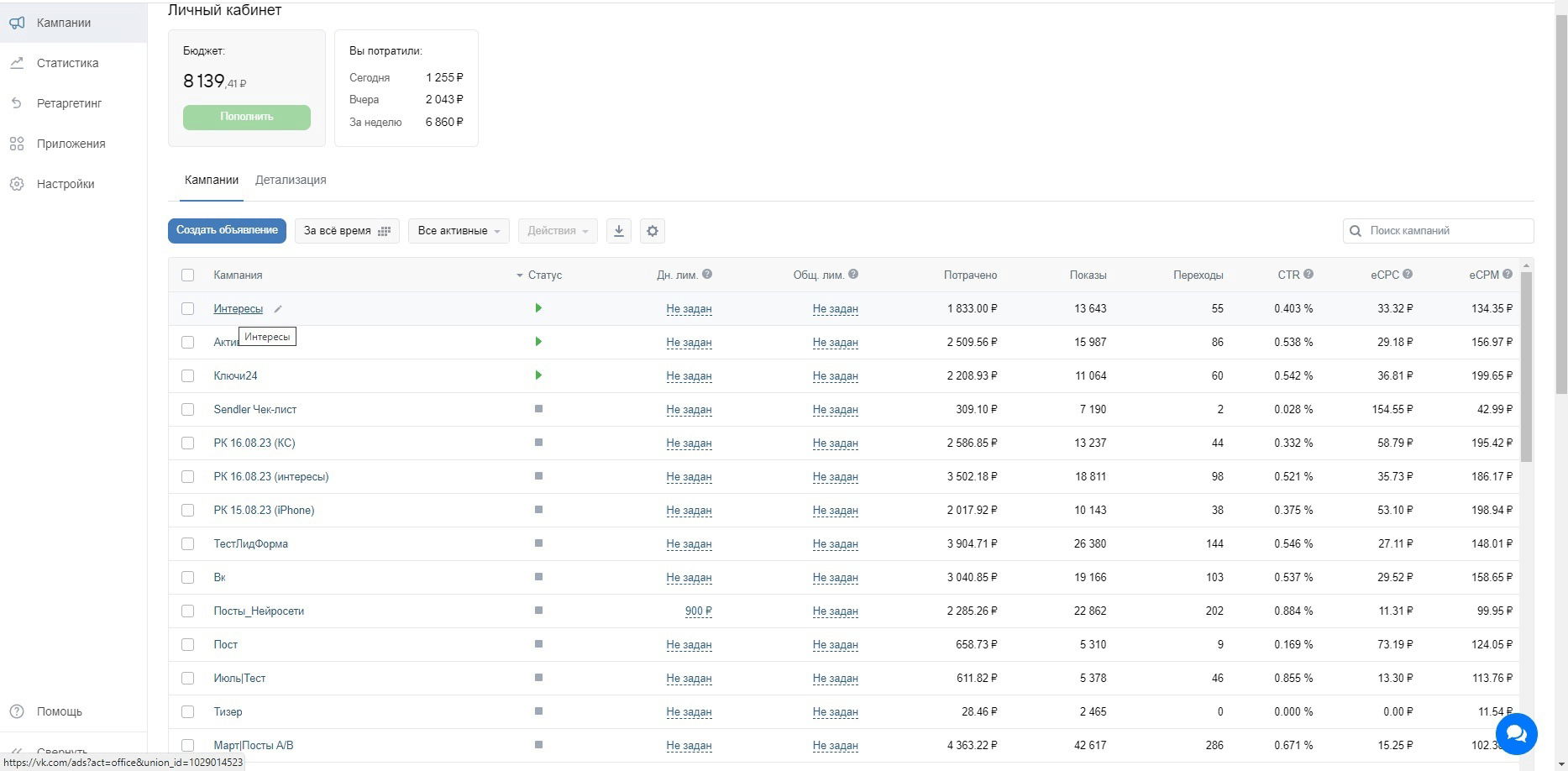Click the pencil edit icon next to Интересы
Viewport: 1568px width, 771px height.
click(x=278, y=309)
